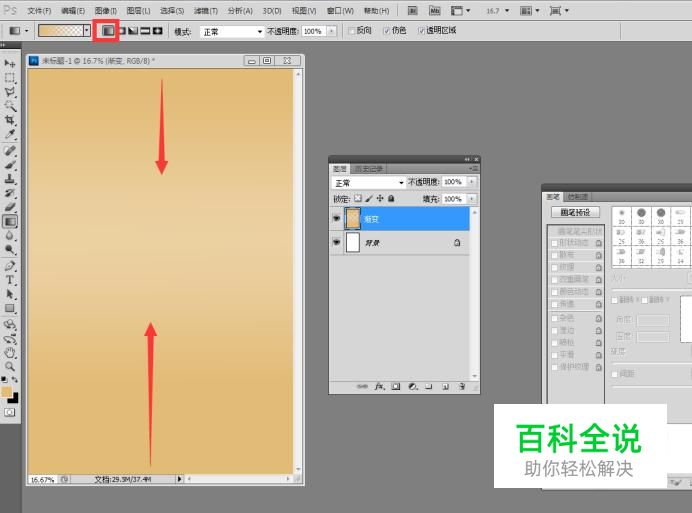
Task: Select the Eraser tool
Action: (9, 207)
